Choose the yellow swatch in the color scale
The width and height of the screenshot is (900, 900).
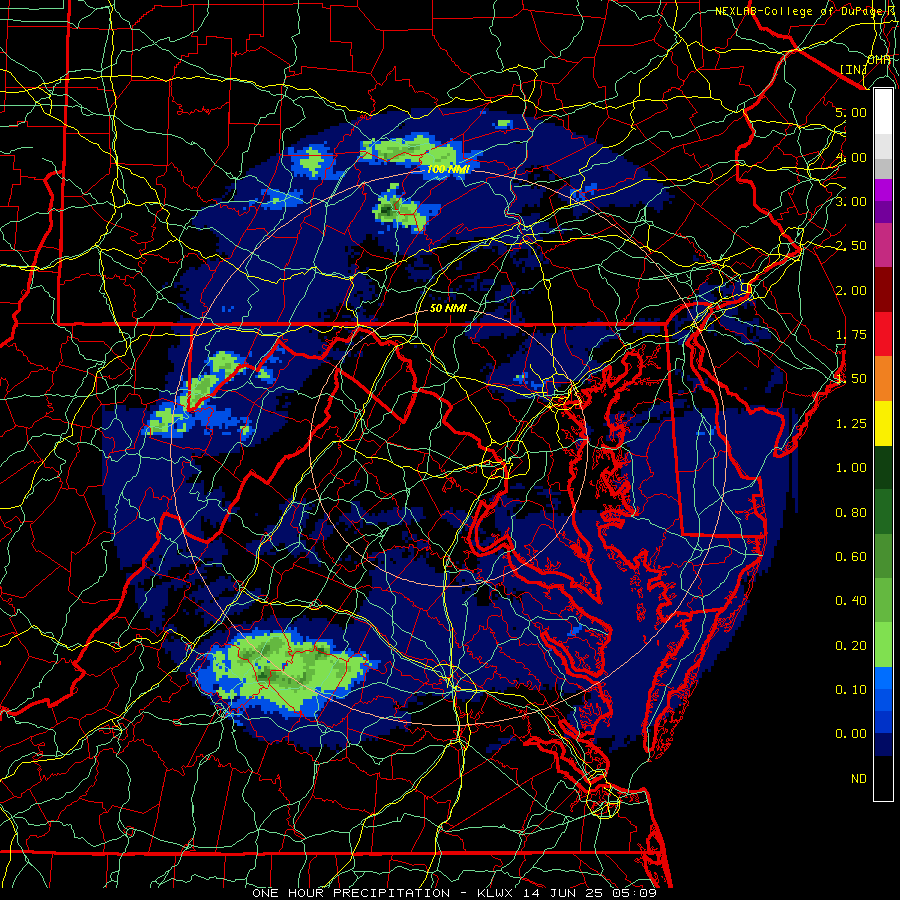point(883,423)
